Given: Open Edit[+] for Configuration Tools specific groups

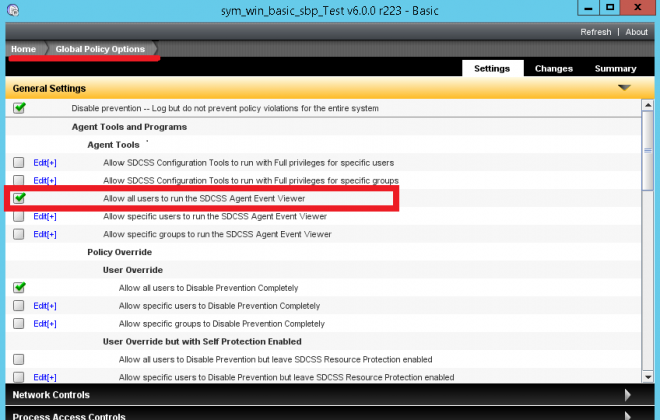Looking at the screenshot, I should pyautogui.click(x=45, y=181).
